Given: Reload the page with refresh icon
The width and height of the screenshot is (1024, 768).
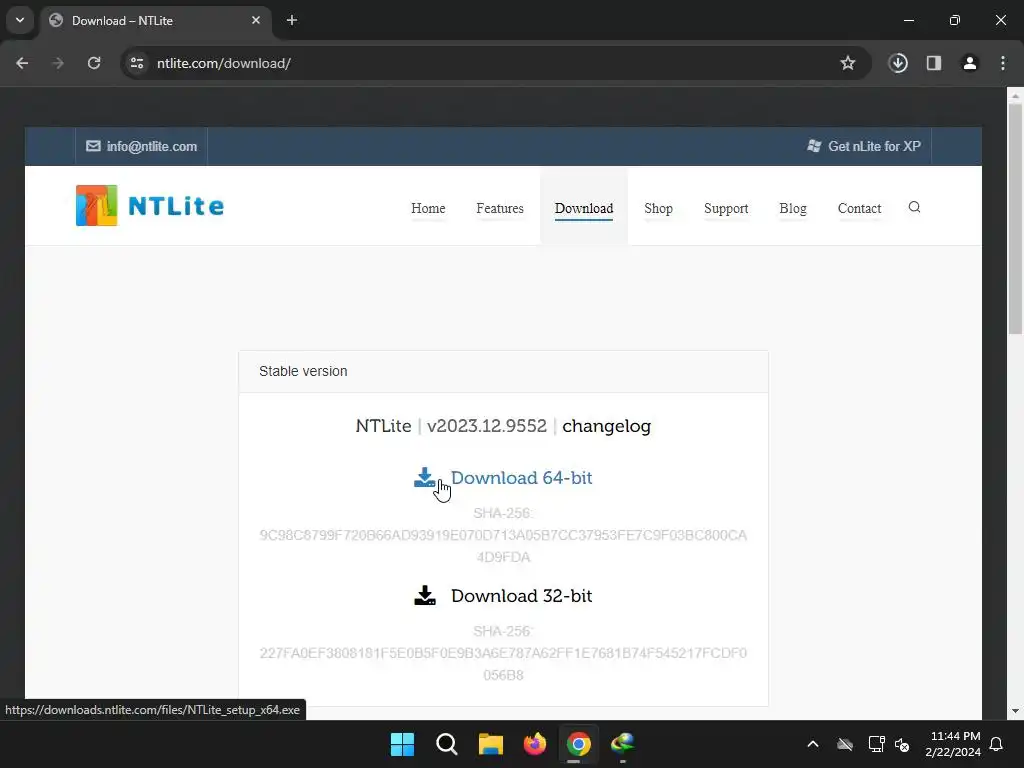Looking at the screenshot, I should [94, 63].
